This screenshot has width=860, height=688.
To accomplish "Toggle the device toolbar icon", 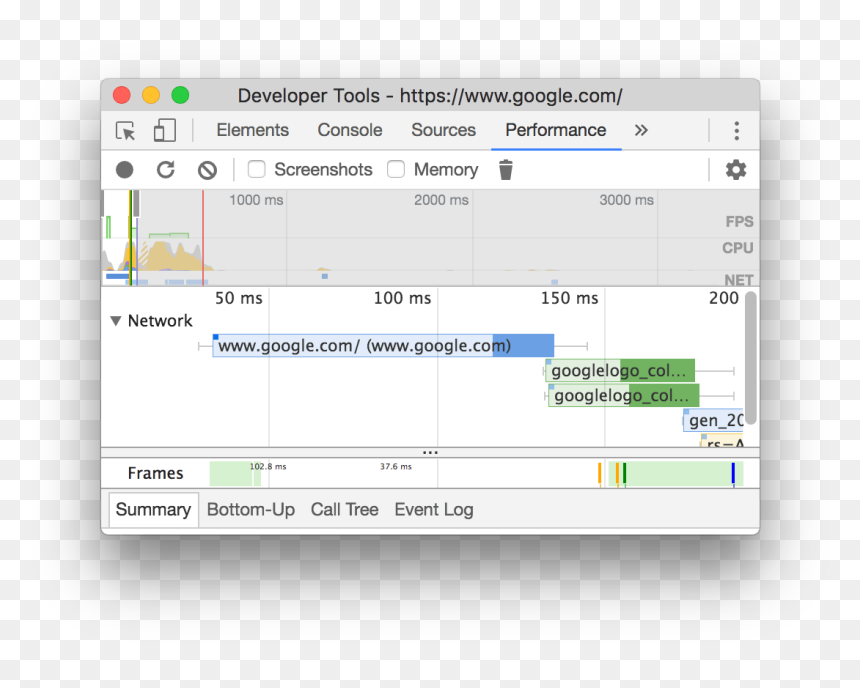I will [165, 131].
